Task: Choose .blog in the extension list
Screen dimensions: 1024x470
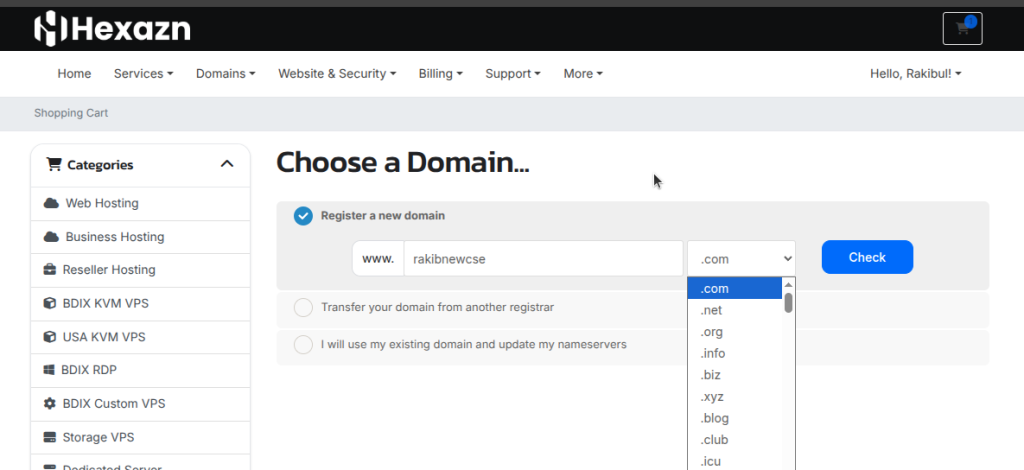Action: pos(735,418)
